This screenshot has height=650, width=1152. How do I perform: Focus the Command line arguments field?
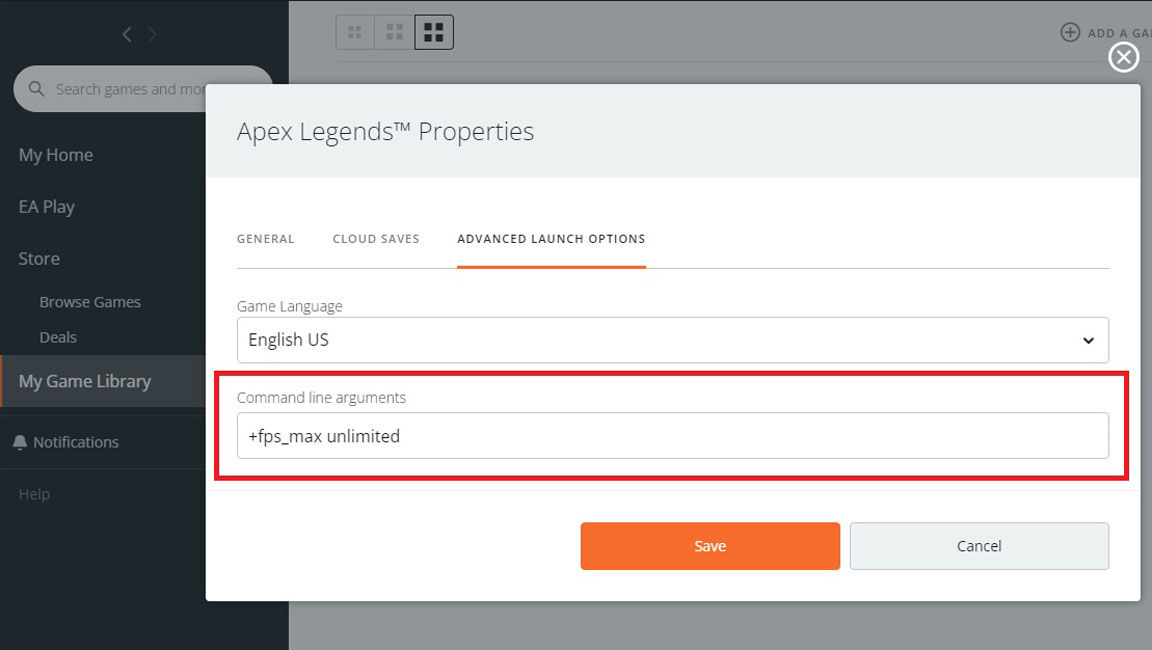tap(672, 436)
